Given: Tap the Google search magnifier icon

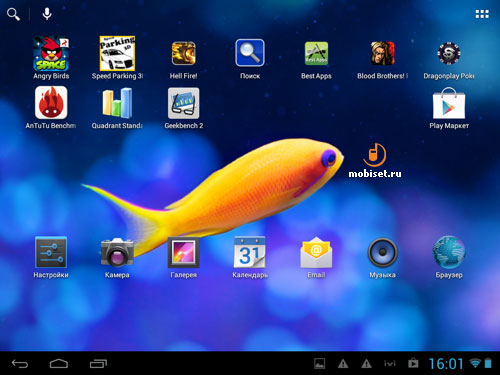Looking at the screenshot, I should (13, 14).
